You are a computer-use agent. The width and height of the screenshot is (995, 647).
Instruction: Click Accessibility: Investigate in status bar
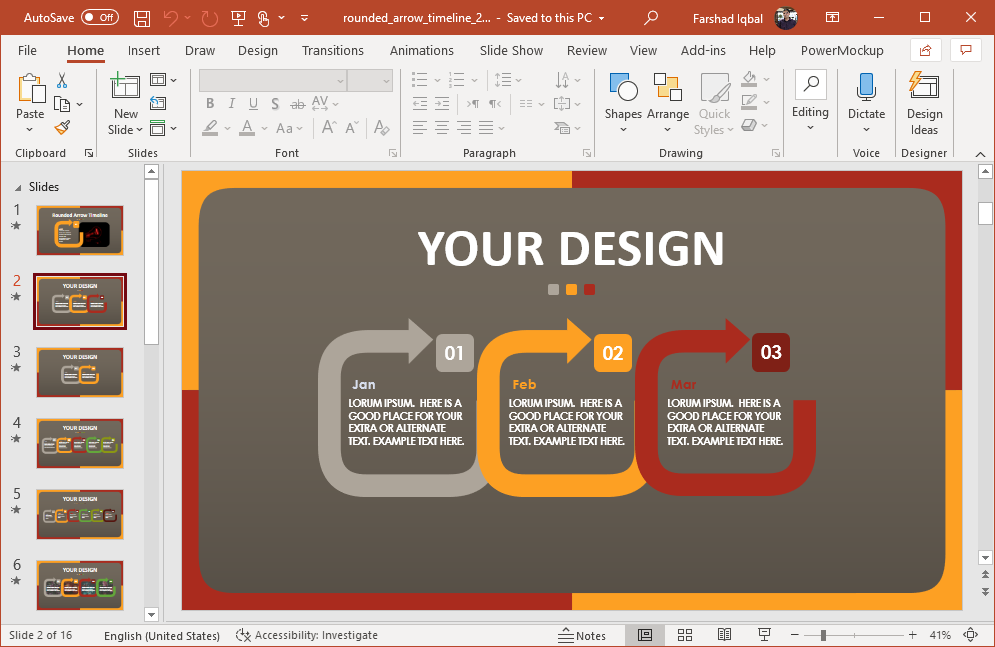(x=307, y=635)
